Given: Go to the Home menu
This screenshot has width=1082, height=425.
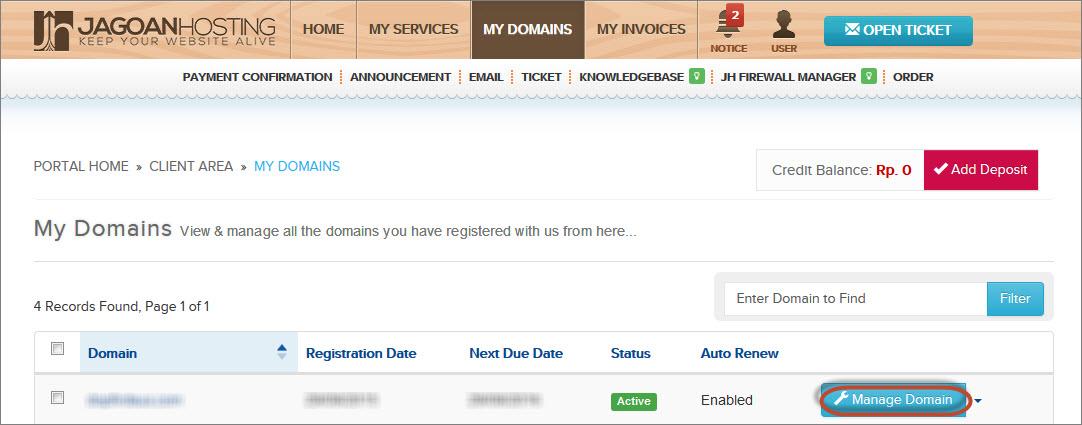Looking at the screenshot, I should [x=323, y=30].
